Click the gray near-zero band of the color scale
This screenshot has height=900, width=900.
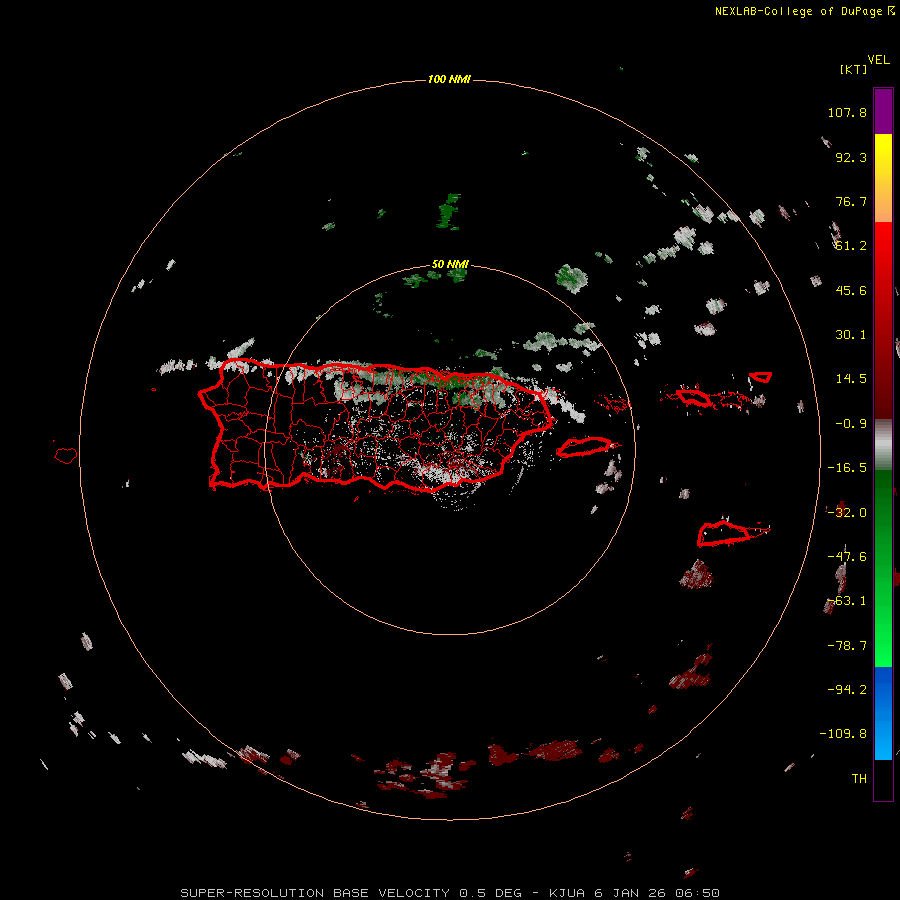883,445
